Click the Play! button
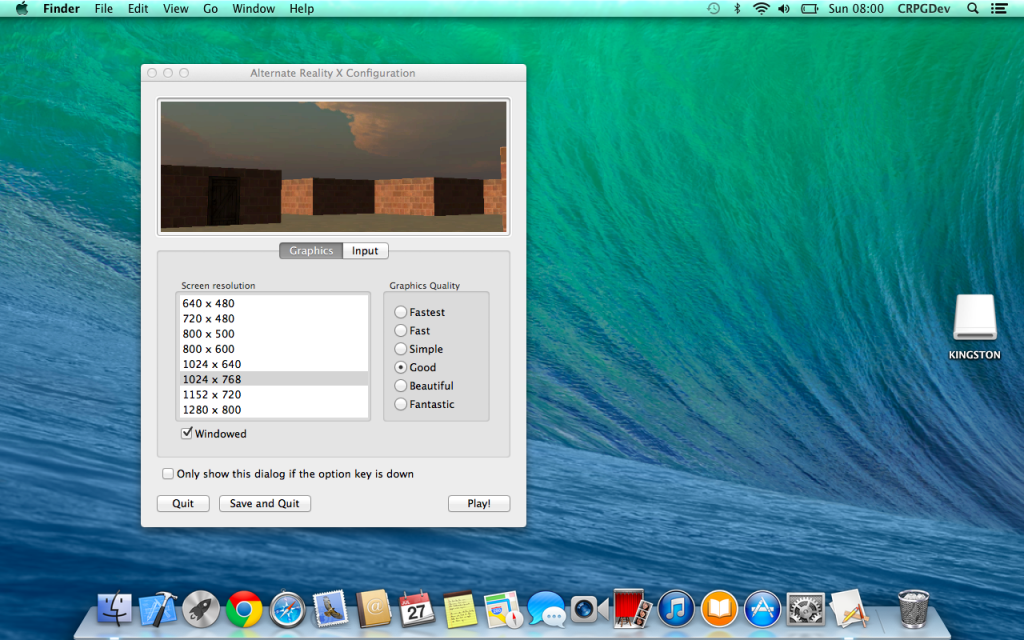 [479, 504]
